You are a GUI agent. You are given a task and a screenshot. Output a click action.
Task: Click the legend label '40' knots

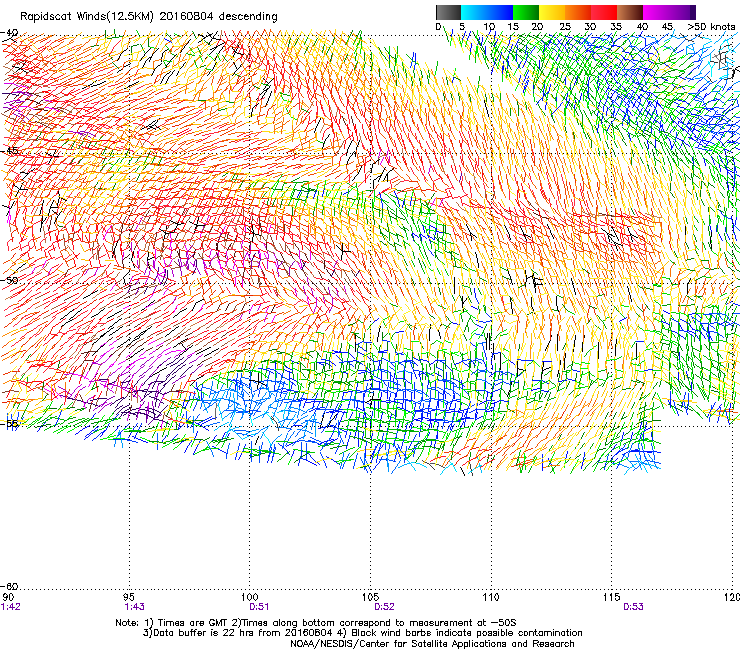point(642,27)
